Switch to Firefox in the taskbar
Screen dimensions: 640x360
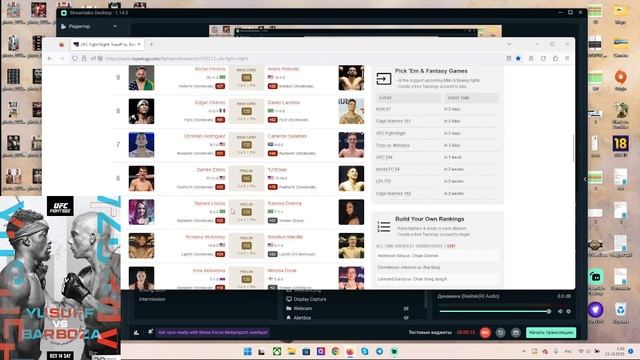click(x=350, y=351)
